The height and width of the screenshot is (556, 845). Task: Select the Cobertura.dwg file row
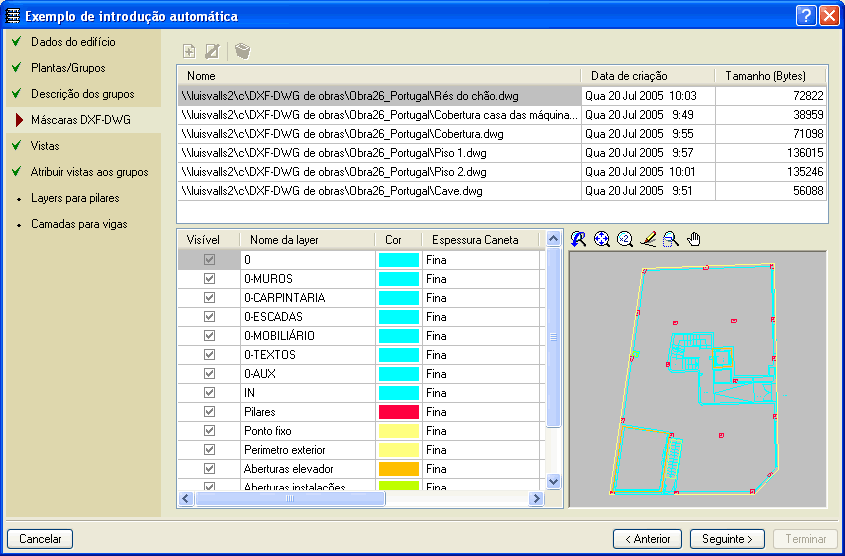pos(502,134)
